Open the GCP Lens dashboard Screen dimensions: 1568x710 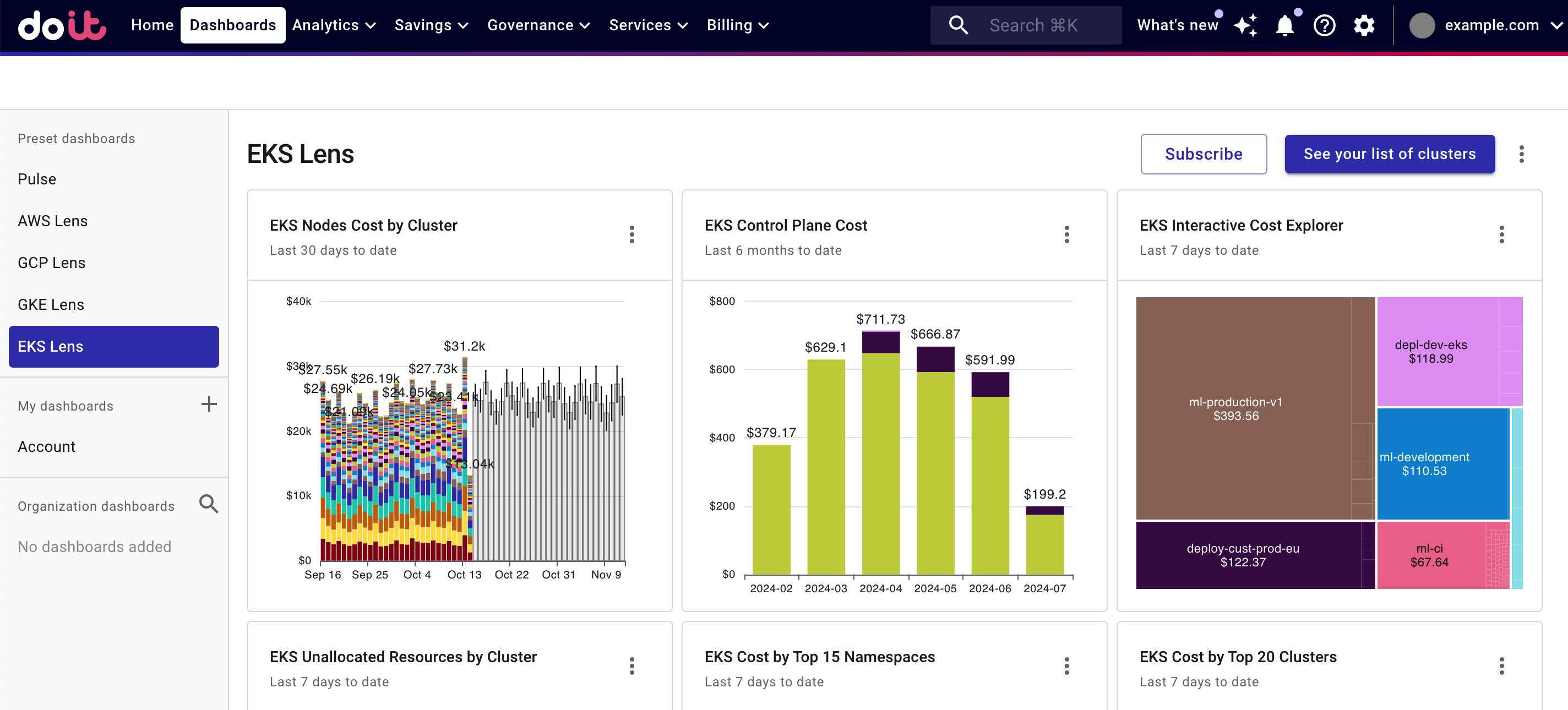pyautogui.click(x=114, y=263)
